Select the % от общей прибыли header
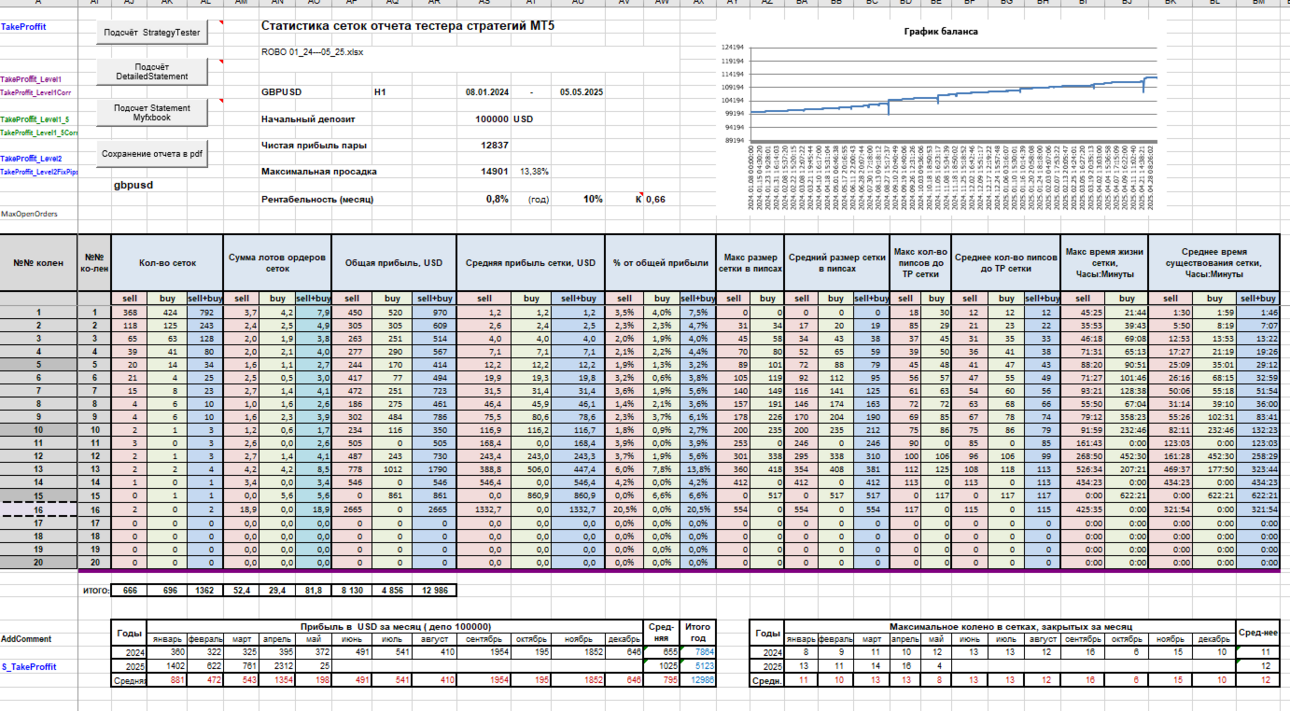Viewport: 1290px width, 711px height. tap(660, 263)
